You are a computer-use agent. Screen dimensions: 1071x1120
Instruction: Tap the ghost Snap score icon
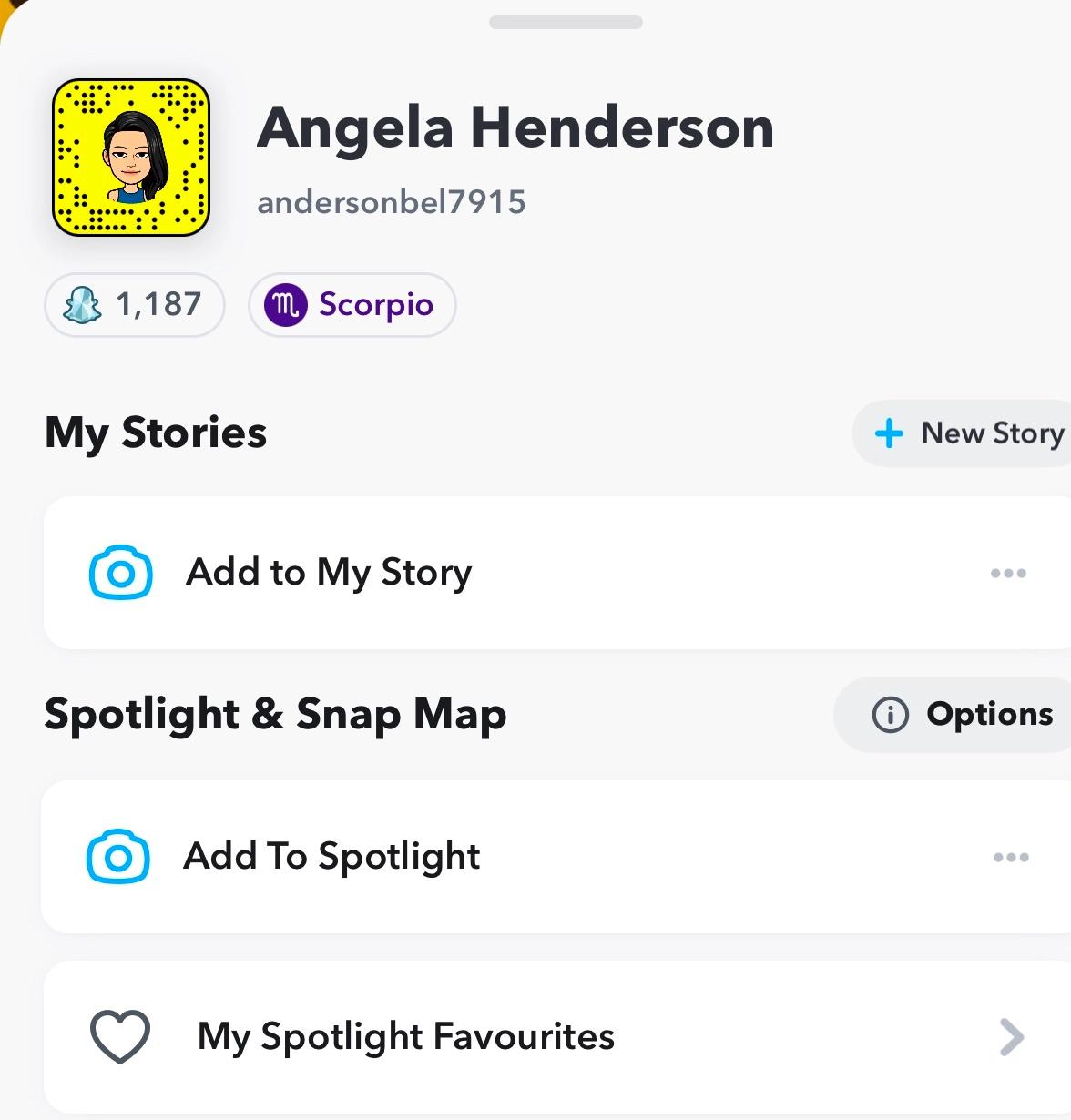click(x=82, y=304)
